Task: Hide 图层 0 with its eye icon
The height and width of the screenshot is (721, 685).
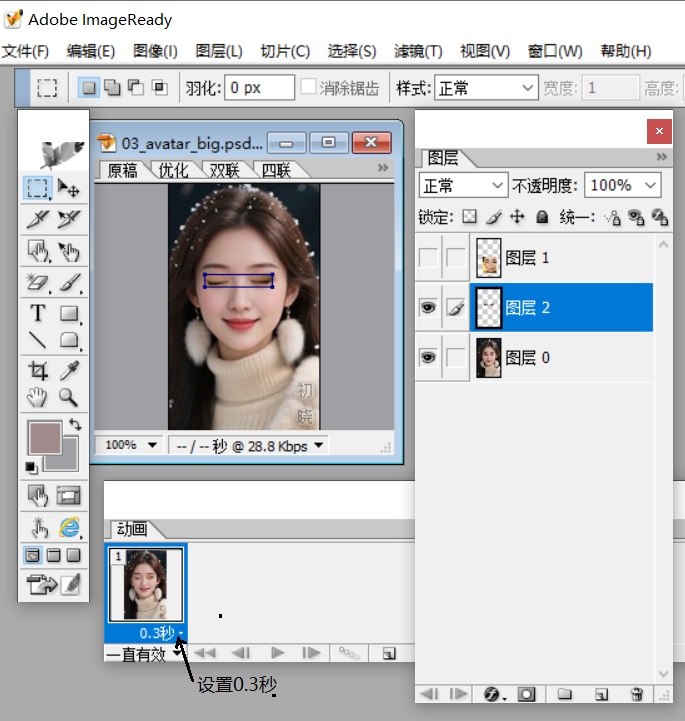Action: coord(428,358)
